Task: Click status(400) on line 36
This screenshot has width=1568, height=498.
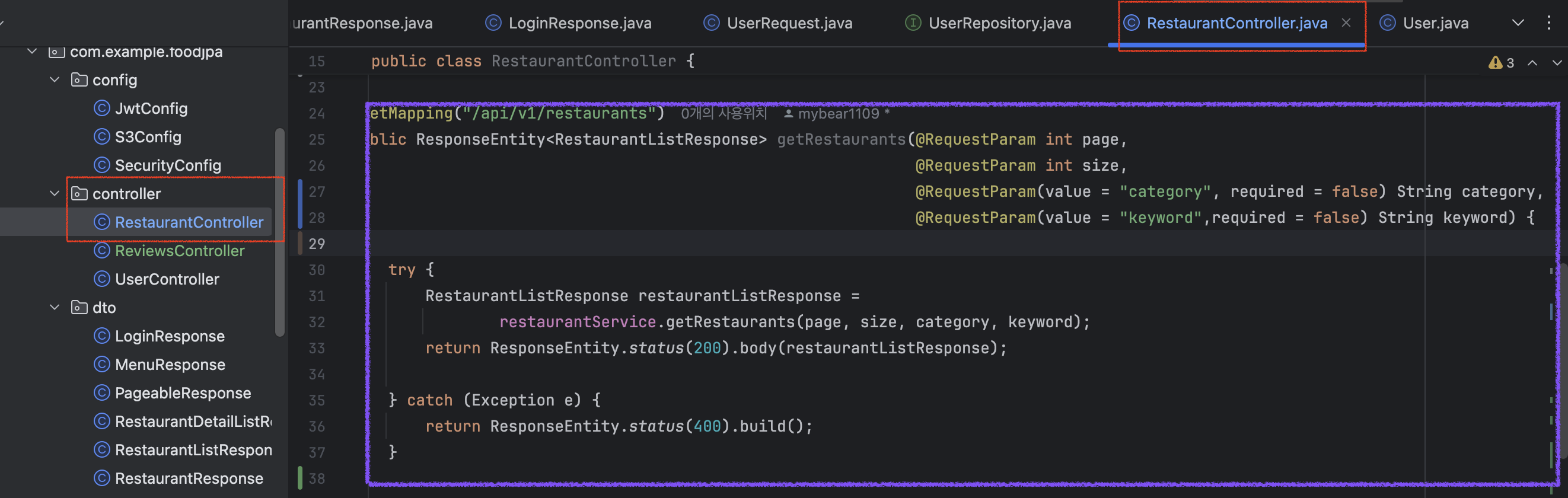Action: click(679, 427)
